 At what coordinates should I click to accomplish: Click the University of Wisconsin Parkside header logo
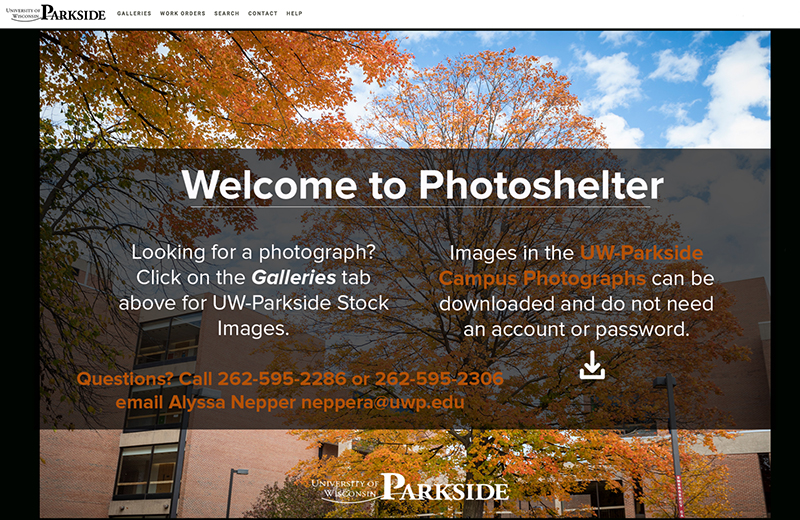coord(56,13)
